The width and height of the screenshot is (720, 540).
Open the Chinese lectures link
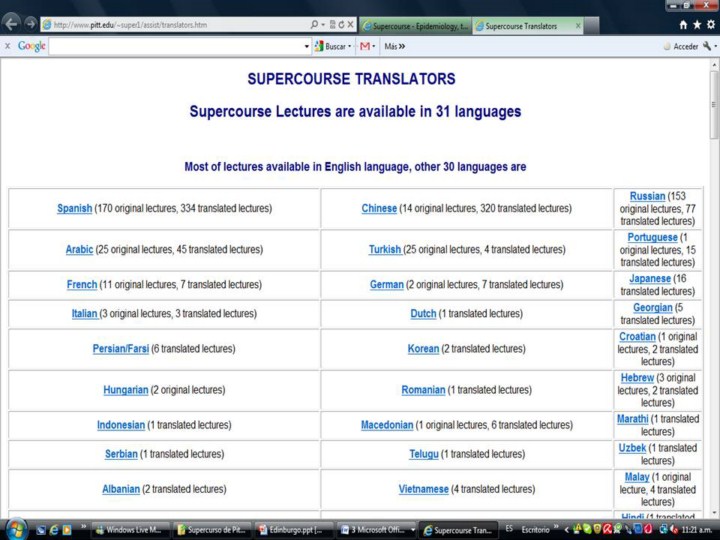(379, 209)
